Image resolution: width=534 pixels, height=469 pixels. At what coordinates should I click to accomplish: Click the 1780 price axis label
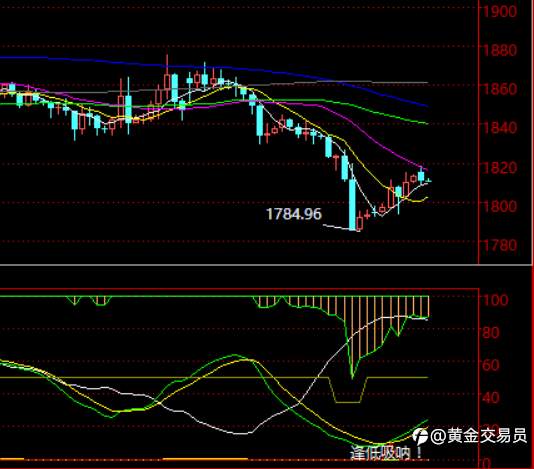(500, 245)
